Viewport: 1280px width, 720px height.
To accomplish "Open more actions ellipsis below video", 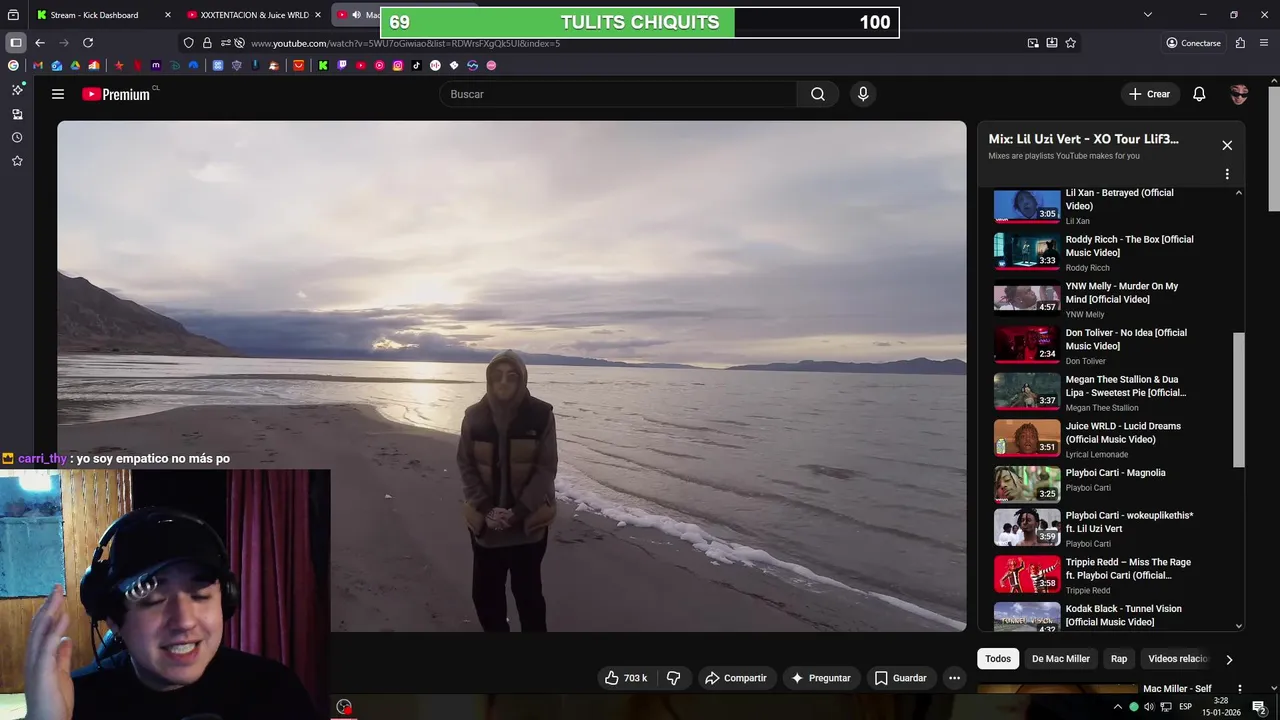I will [954, 678].
